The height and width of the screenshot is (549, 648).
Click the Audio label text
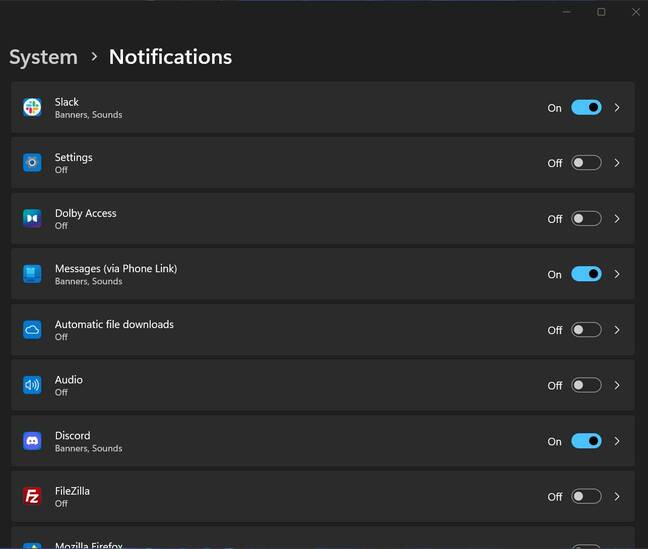click(69, 380)
